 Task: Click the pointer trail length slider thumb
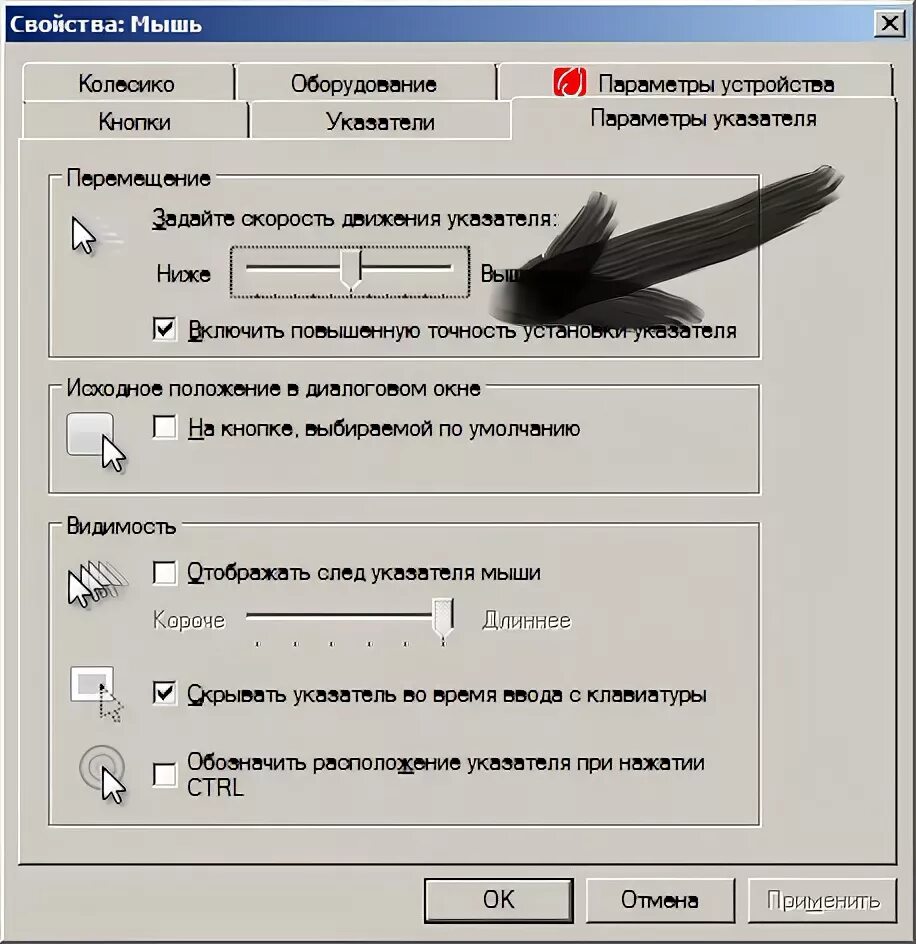443,618
